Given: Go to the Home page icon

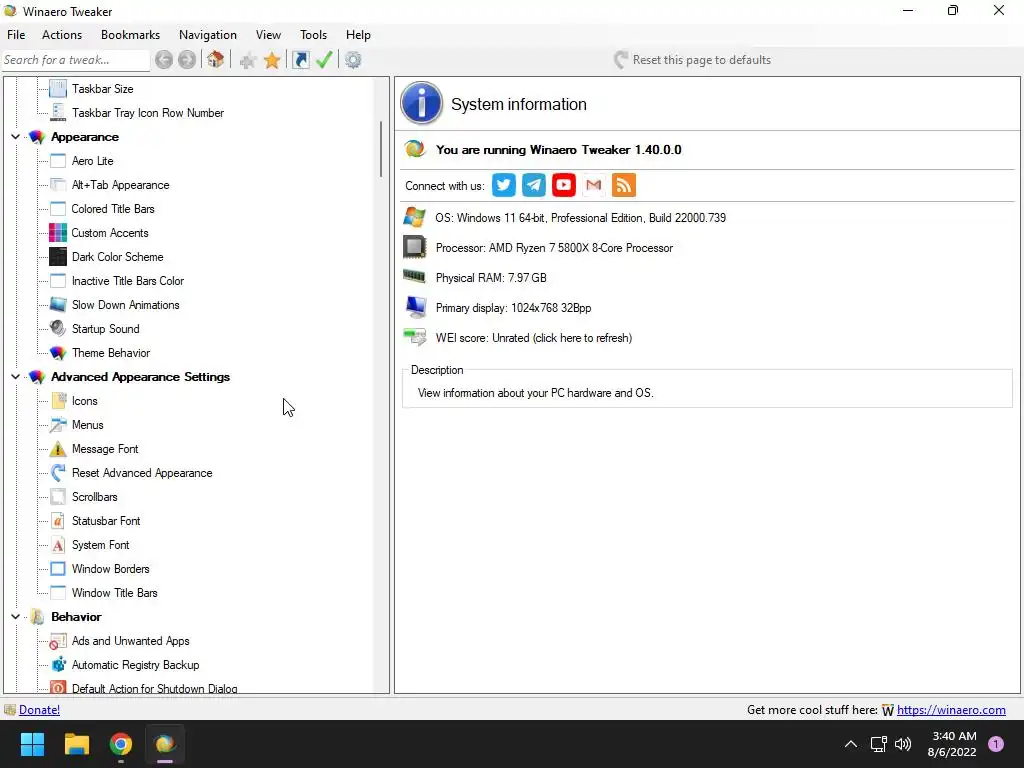Looking at the screenshot, I should [216, 59].
